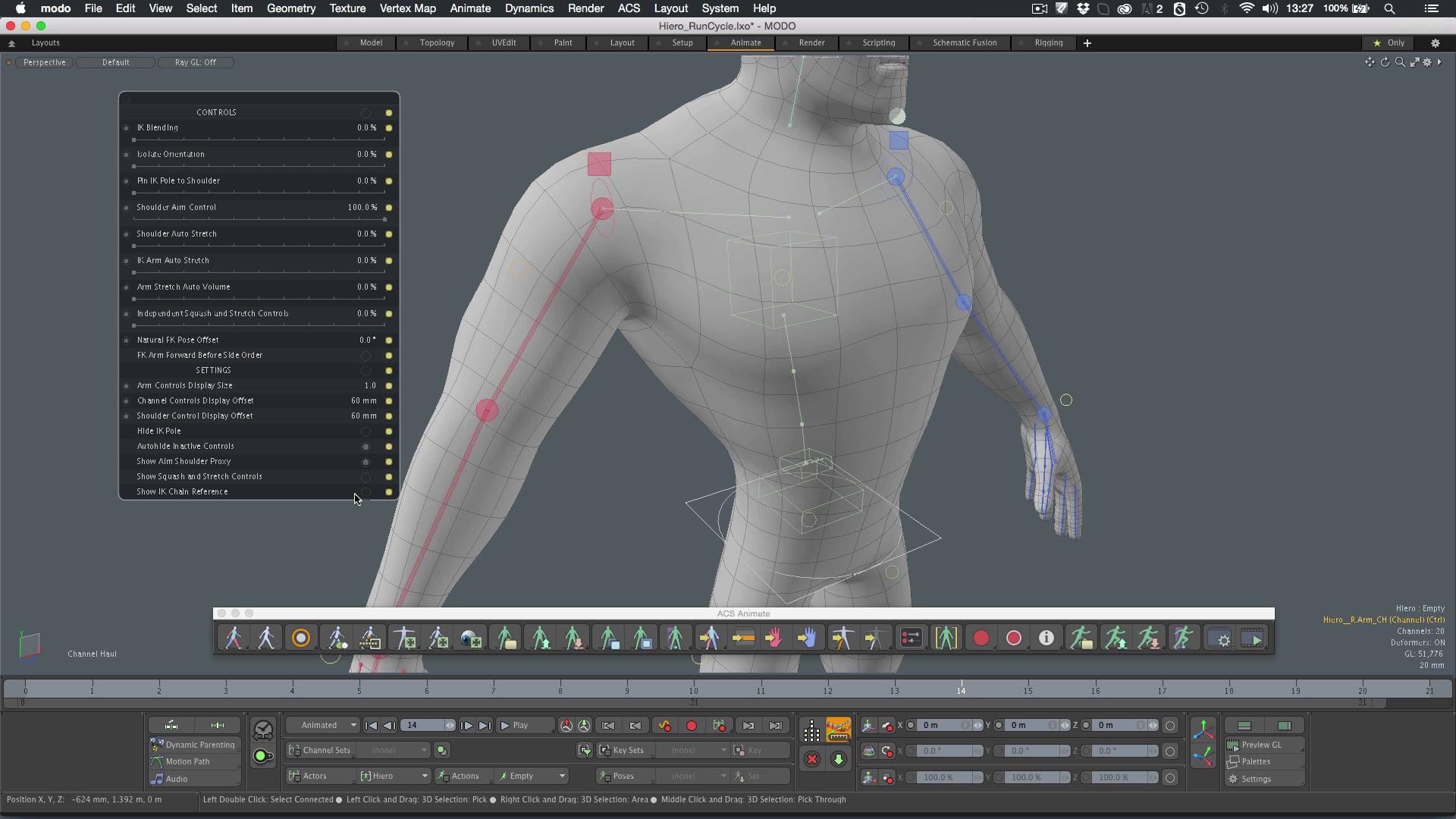This screenshot has height=819, width=1456.
Task: Toggle Autohide Inactive Controls option
Action: [x=366, y=447]
